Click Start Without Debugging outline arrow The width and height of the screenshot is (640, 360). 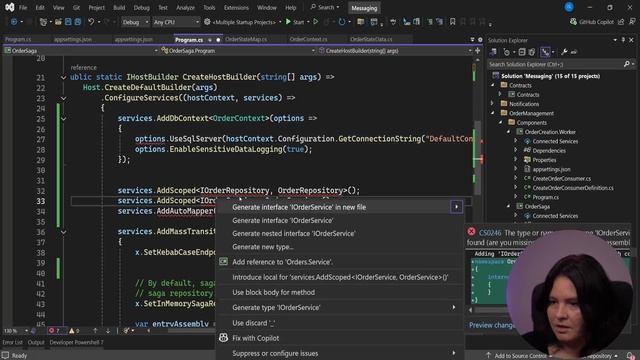pyautogui.click(x=316, y=22)
